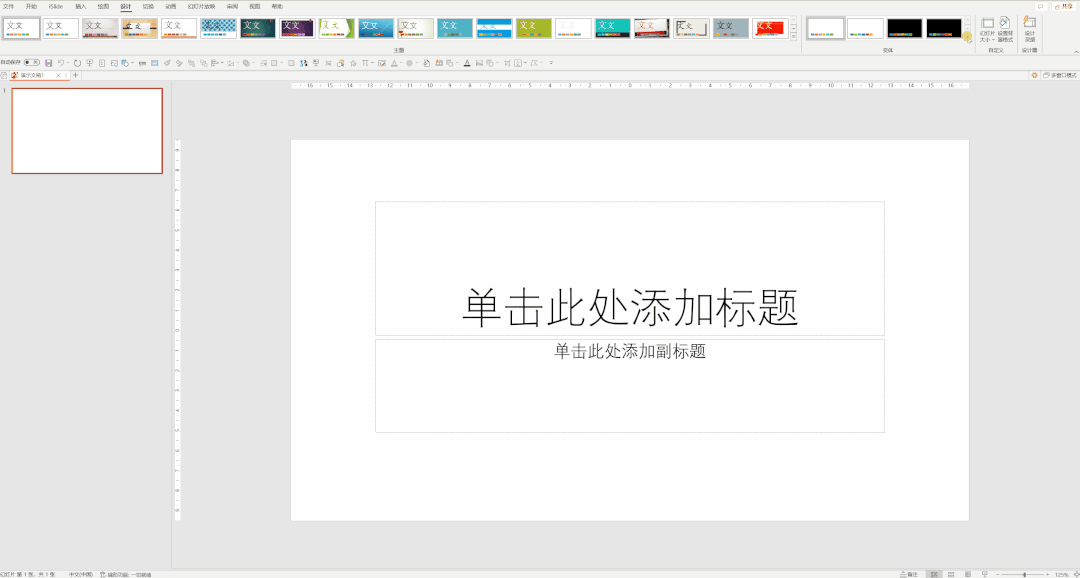Select slide 1 thumbnail in the panel
The width and height of the screenshot is (1080, 578).
(x=87, y=131)
